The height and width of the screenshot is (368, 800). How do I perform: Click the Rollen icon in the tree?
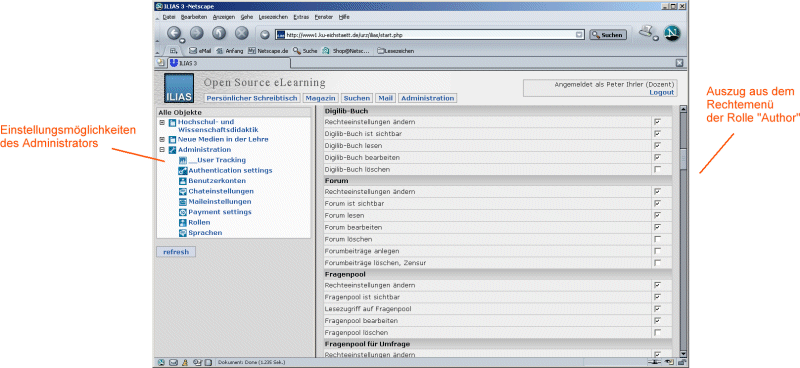pyautogui.click(x=183, y=223)
